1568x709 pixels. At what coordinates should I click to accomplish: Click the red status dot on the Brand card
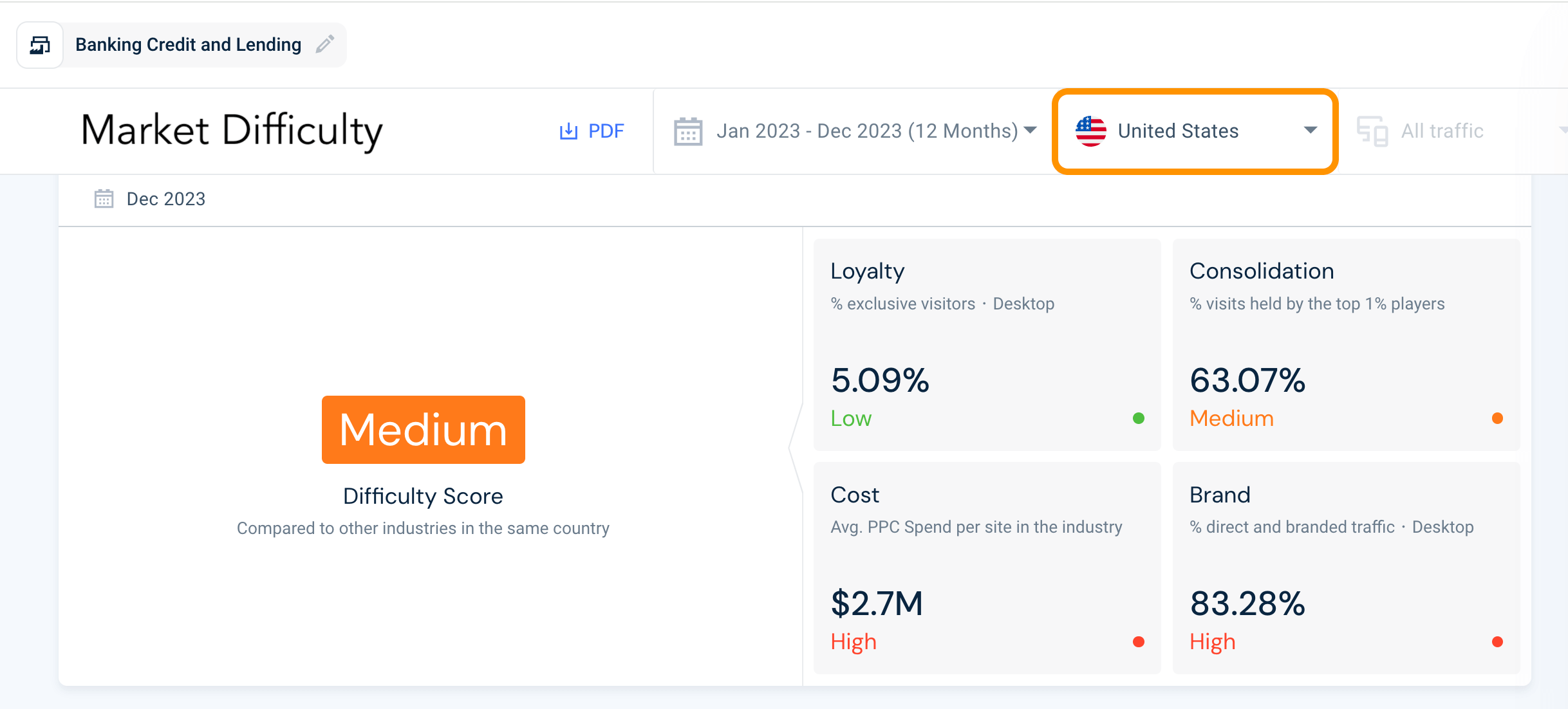tap(1498, 641)
